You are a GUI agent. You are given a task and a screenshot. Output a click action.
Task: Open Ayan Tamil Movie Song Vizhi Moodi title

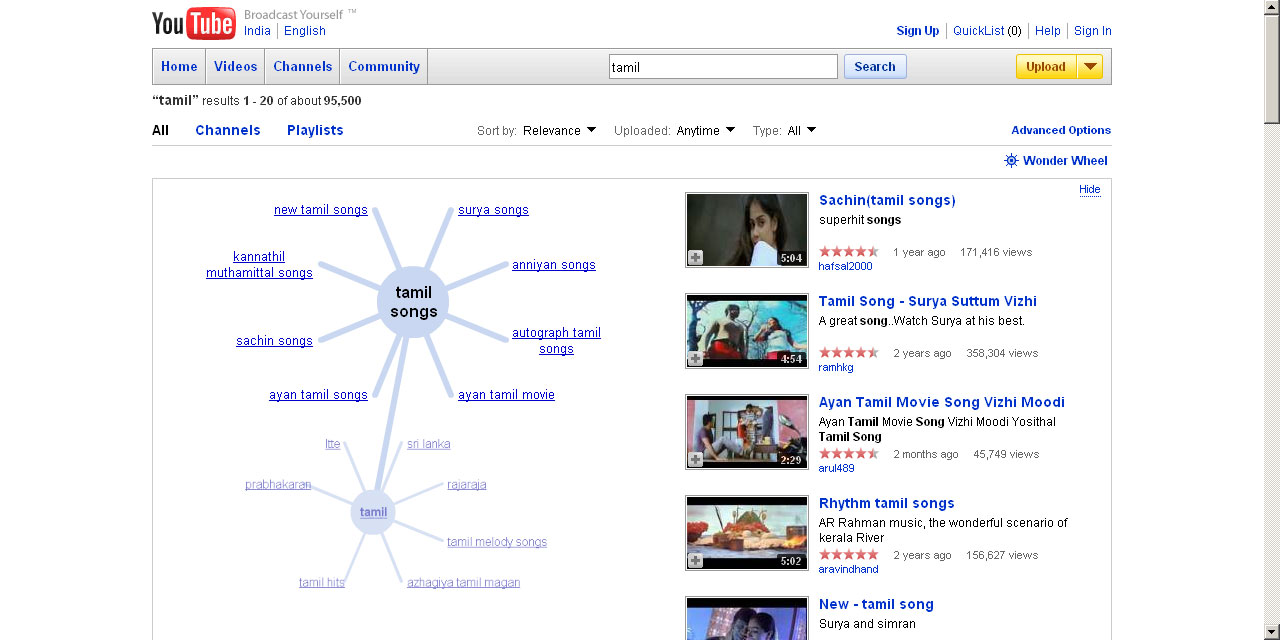coord(941,402)
